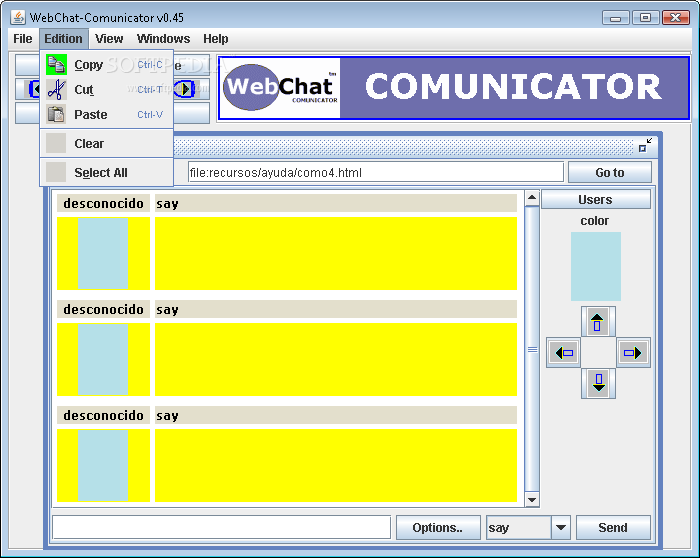This screenshot has height=558, width=700.
Task: Click the chat scrollbar up arrow
Action: [532, 197]
